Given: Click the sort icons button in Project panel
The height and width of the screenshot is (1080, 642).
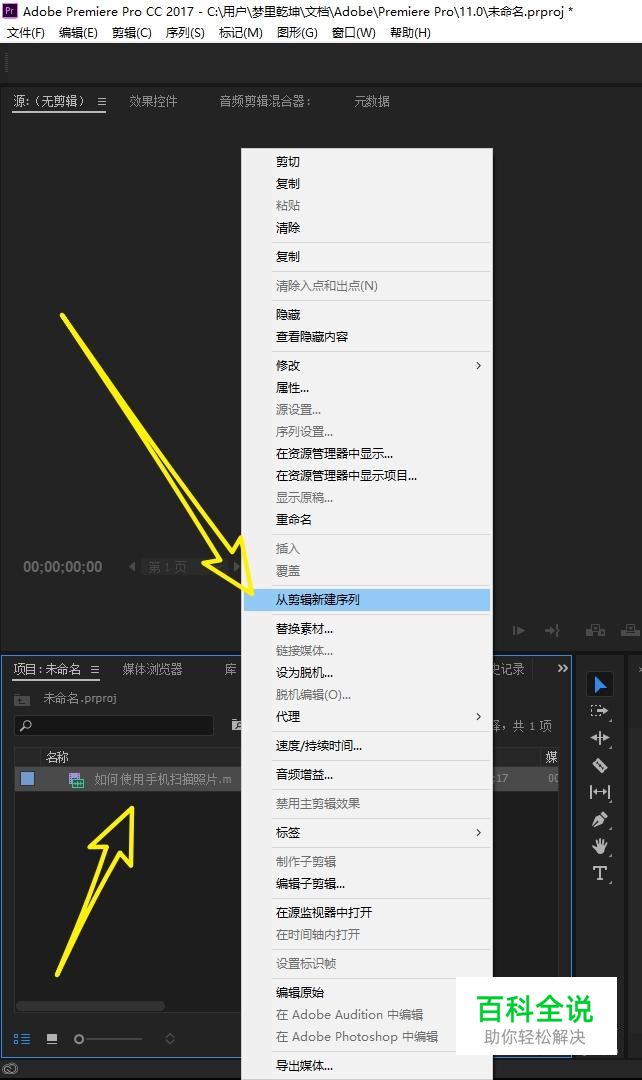Looking at the screenshot, I should click(x=170, y=1039).
